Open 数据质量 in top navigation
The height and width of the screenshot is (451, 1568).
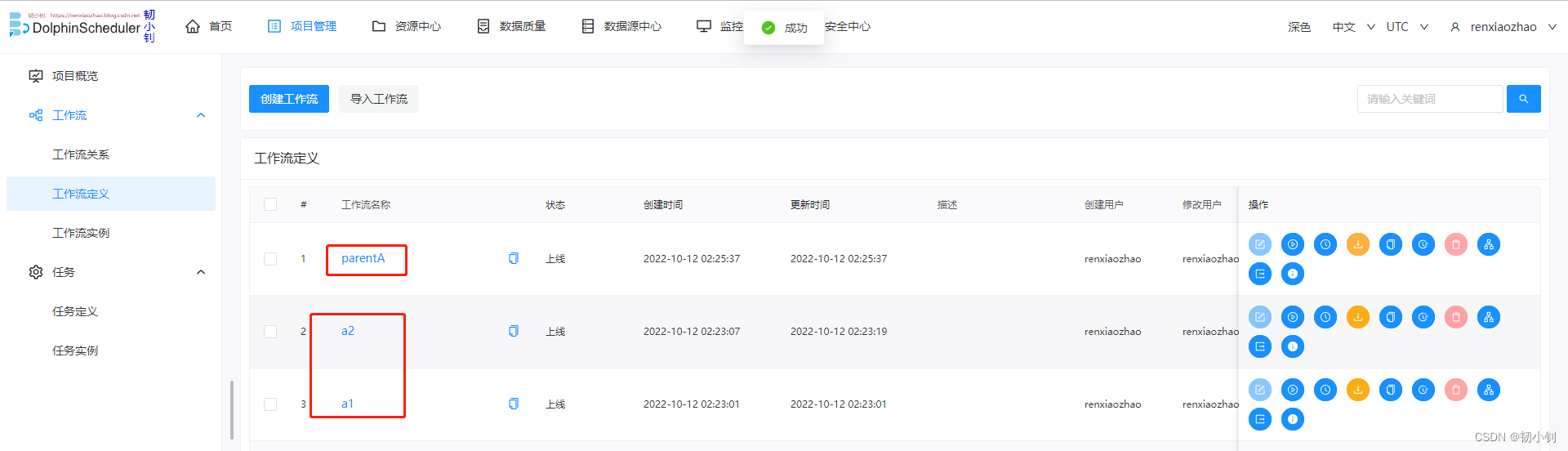pos(511,26)
